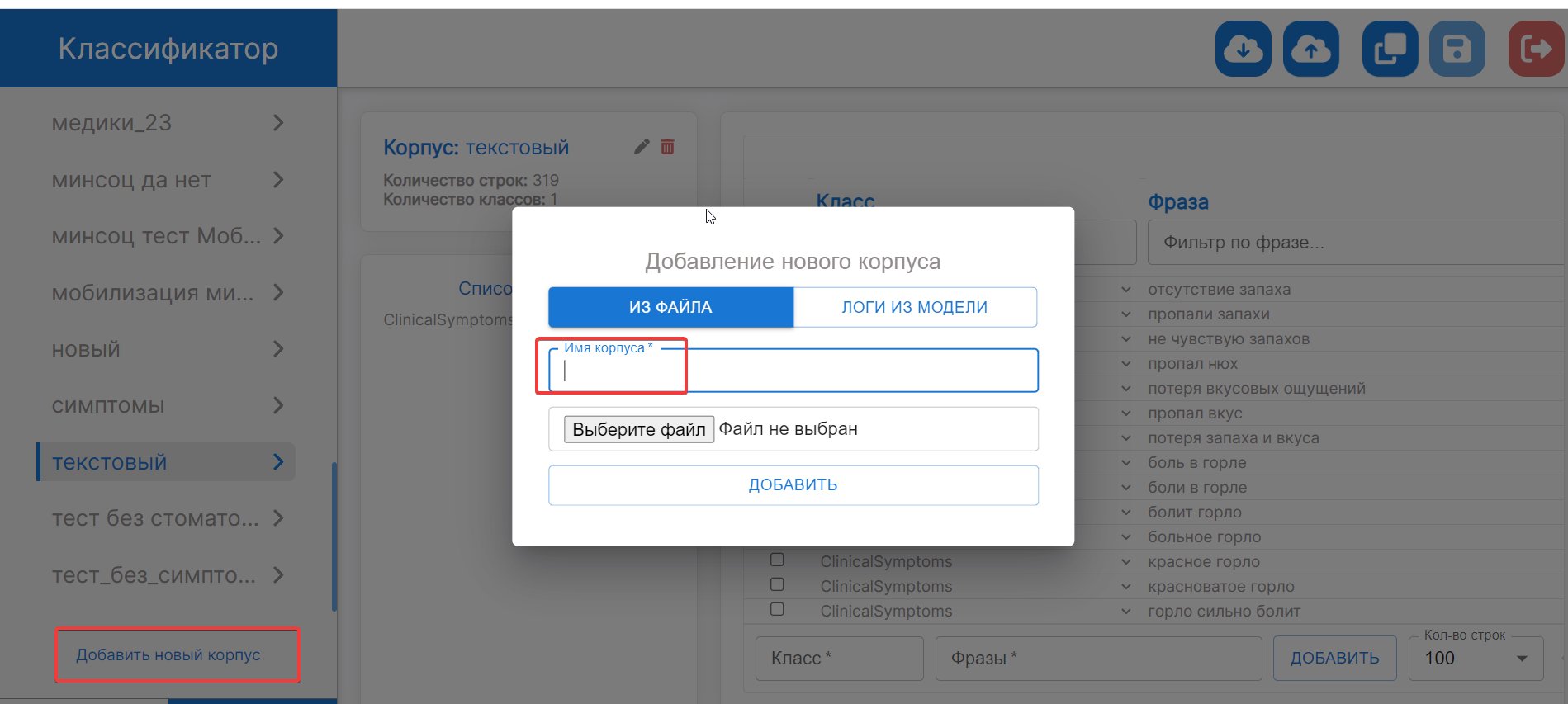Image resolution: width=1568 pixels, height=704 pixels.
Task: Click the cloud upload icon
Action: pyautogui.click(x=1310, y=50)
